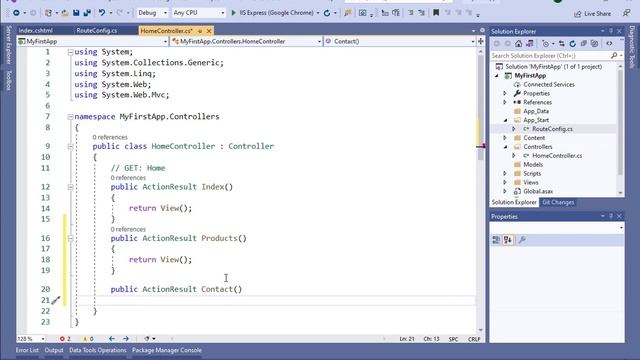The width and height of the screenshot is (640, 360).
Task: Pin the HomeController.cs tab
Action: coord(200,31)
